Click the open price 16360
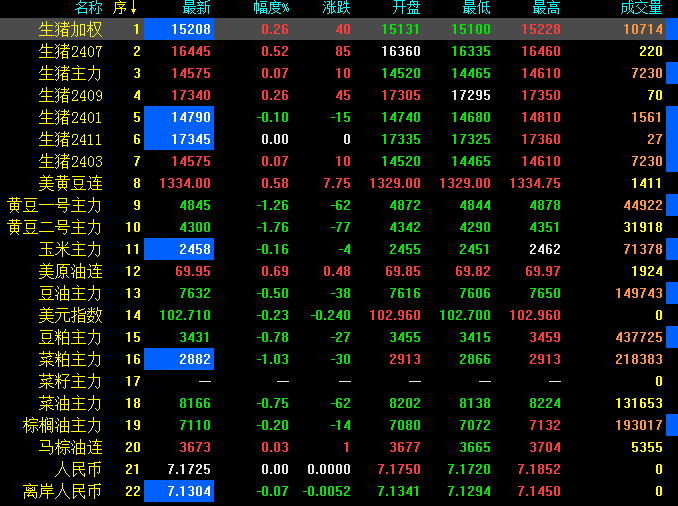This screenshot has height=506, width=678. click(401, 51)
